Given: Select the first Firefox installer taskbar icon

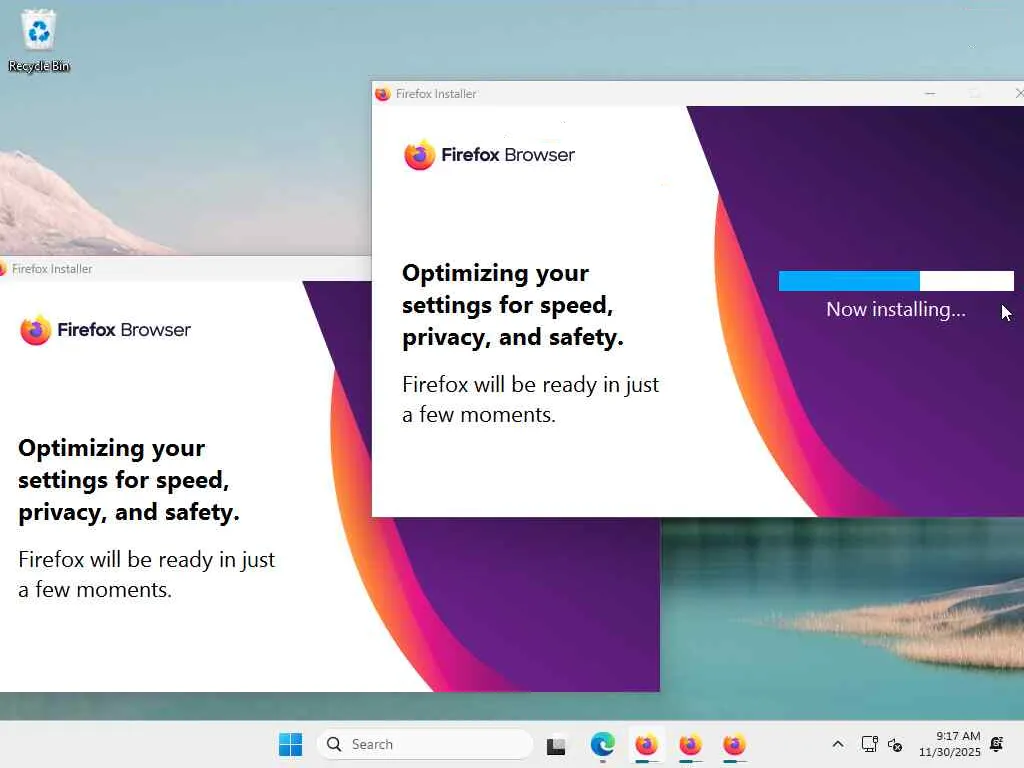Looking at the screenshot, I should [x=647, y=744].
